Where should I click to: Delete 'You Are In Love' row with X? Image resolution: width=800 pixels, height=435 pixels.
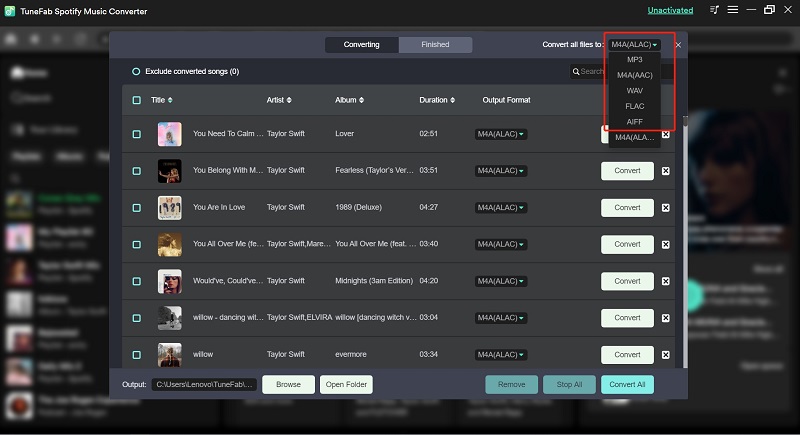pos(666,208)
